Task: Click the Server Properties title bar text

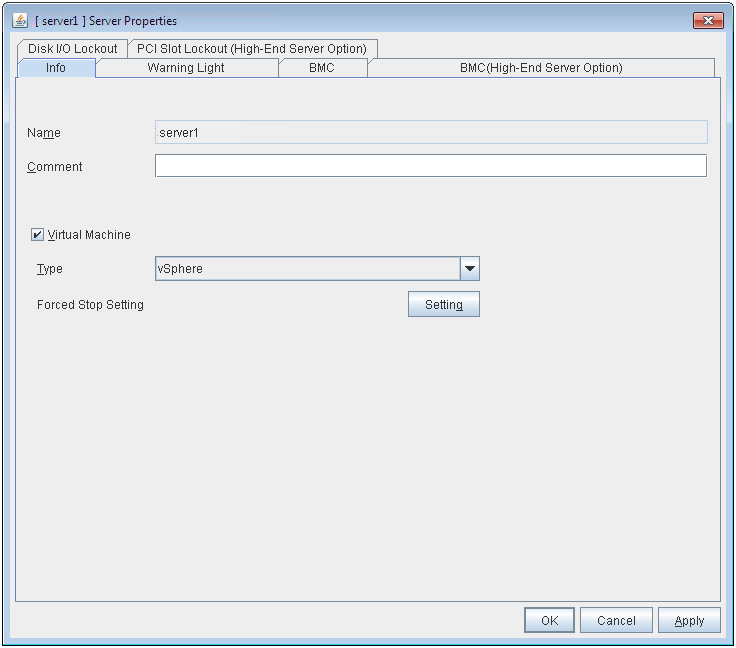Action: click(x=110, y=20)
